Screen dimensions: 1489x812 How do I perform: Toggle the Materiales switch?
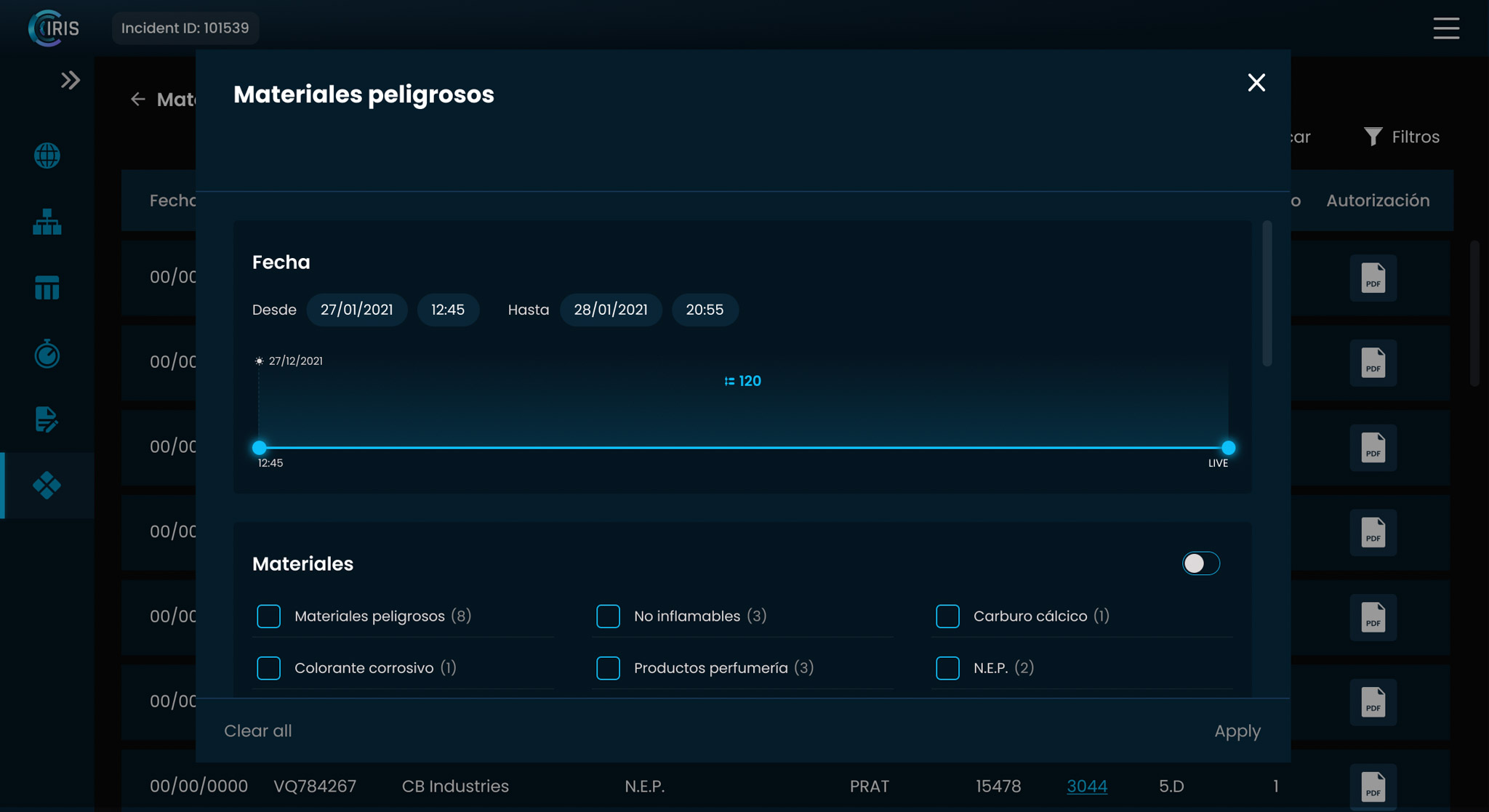(x=1200, y=563)
